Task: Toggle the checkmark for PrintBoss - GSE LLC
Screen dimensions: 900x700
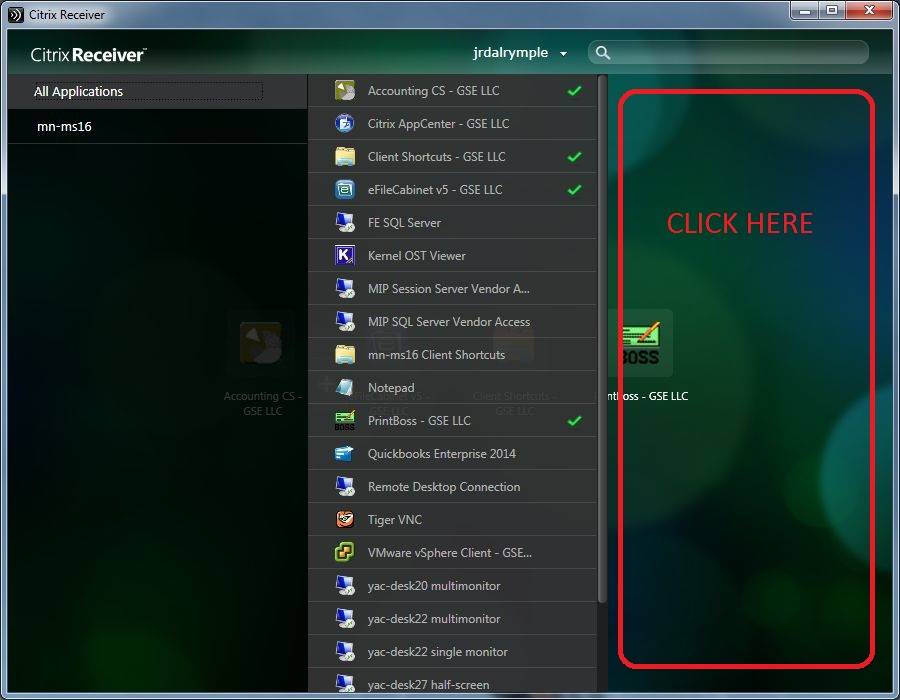Action: [574, 420]
